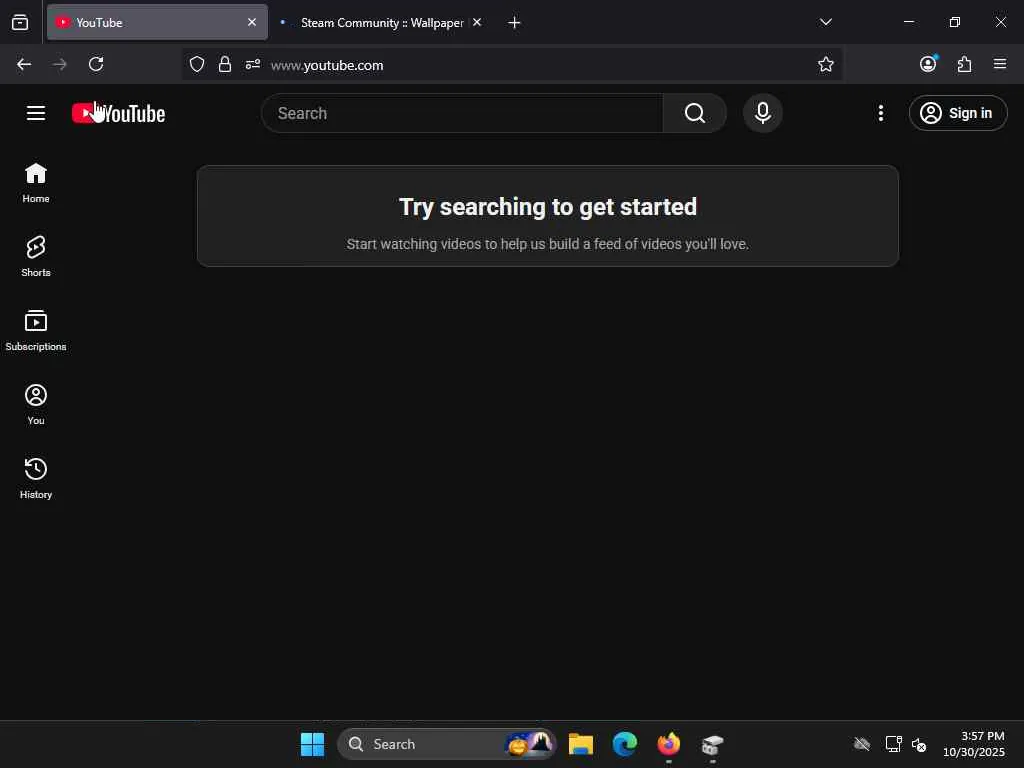Screen dimensions: 1024x768
Task: Close the YouTube tab
Action: 252,22
